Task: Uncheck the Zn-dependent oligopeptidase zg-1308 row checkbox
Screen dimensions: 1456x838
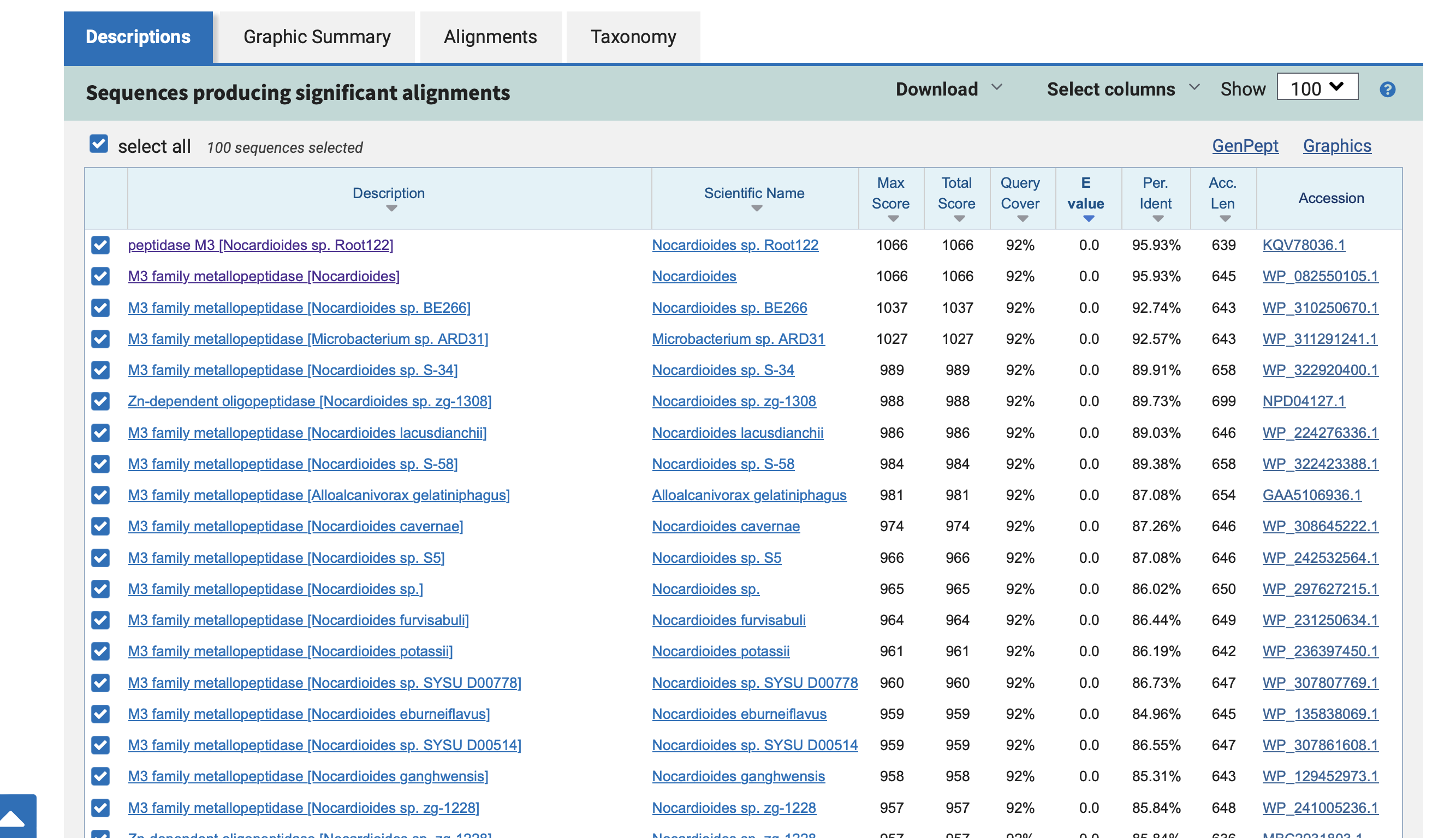Action: point(100,401)
